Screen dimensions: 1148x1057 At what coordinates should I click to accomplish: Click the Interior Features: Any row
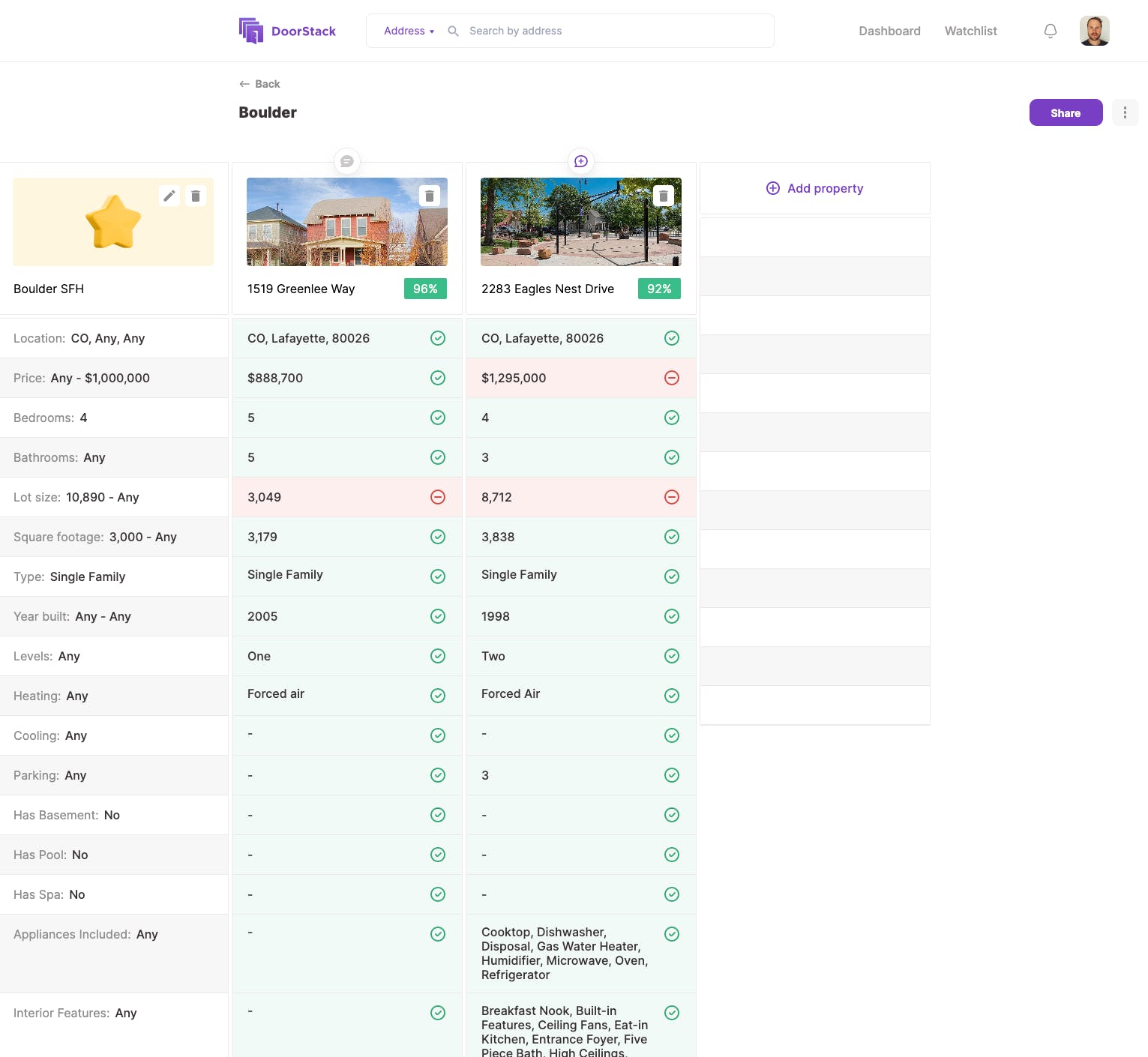click(x=114, y=1025)
